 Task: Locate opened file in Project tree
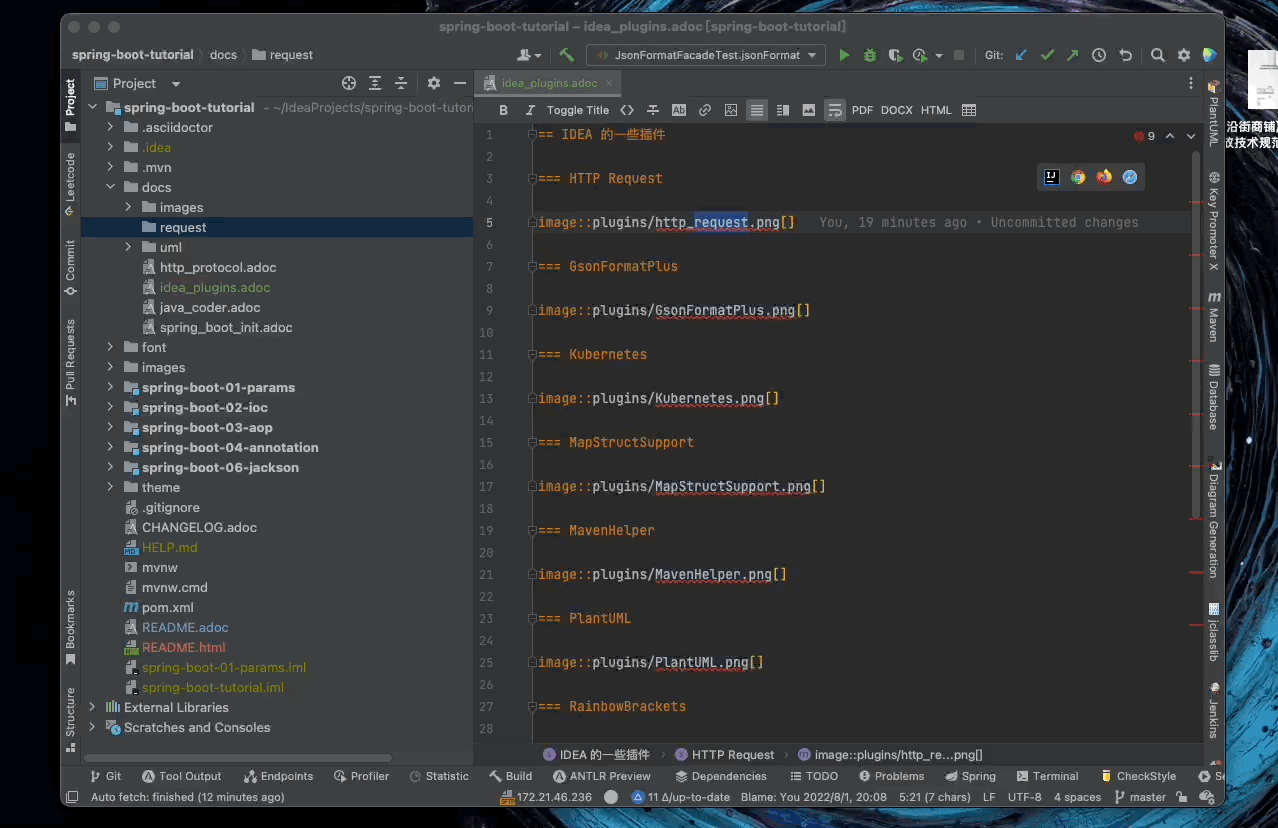(x=349, y=84)
